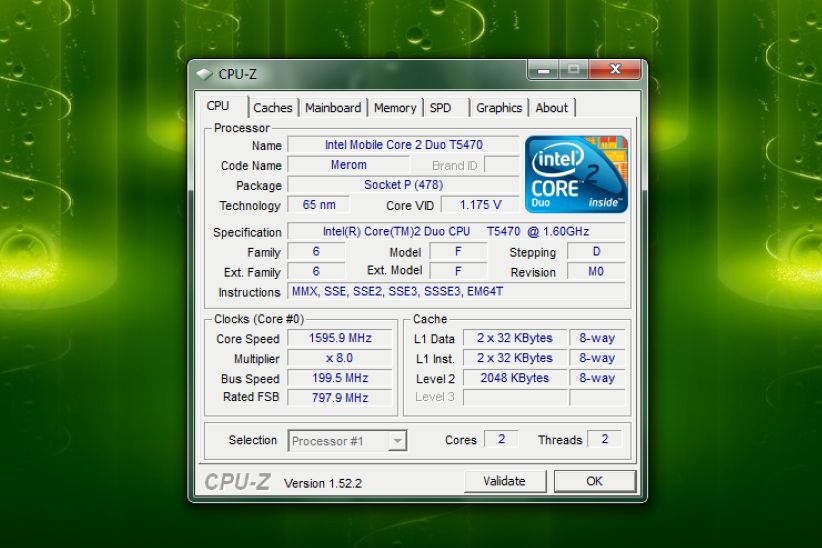Close the CPU-Z window
The width and height of the screenshot is (822, 548).
(615, 69)
